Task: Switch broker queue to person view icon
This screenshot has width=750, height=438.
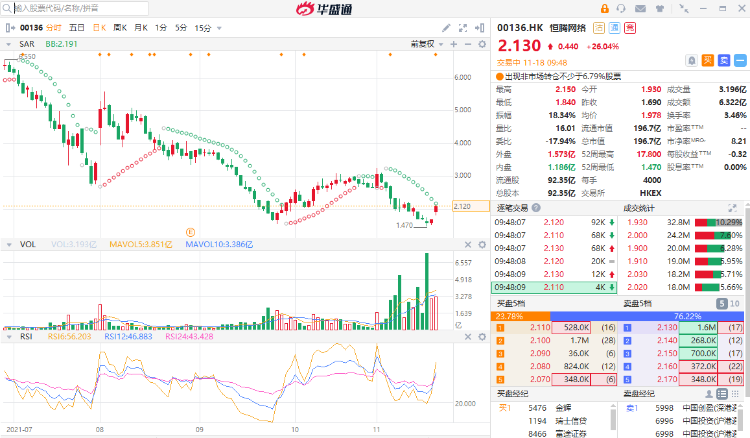Action: pos(709,394)
